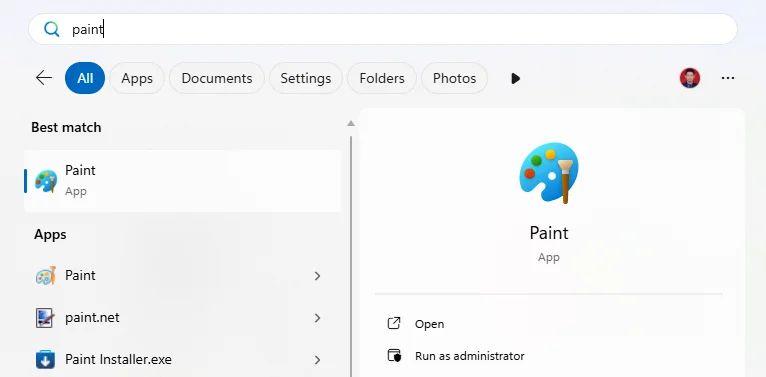Switch to the Apps filter tab

tap(137, 78)
